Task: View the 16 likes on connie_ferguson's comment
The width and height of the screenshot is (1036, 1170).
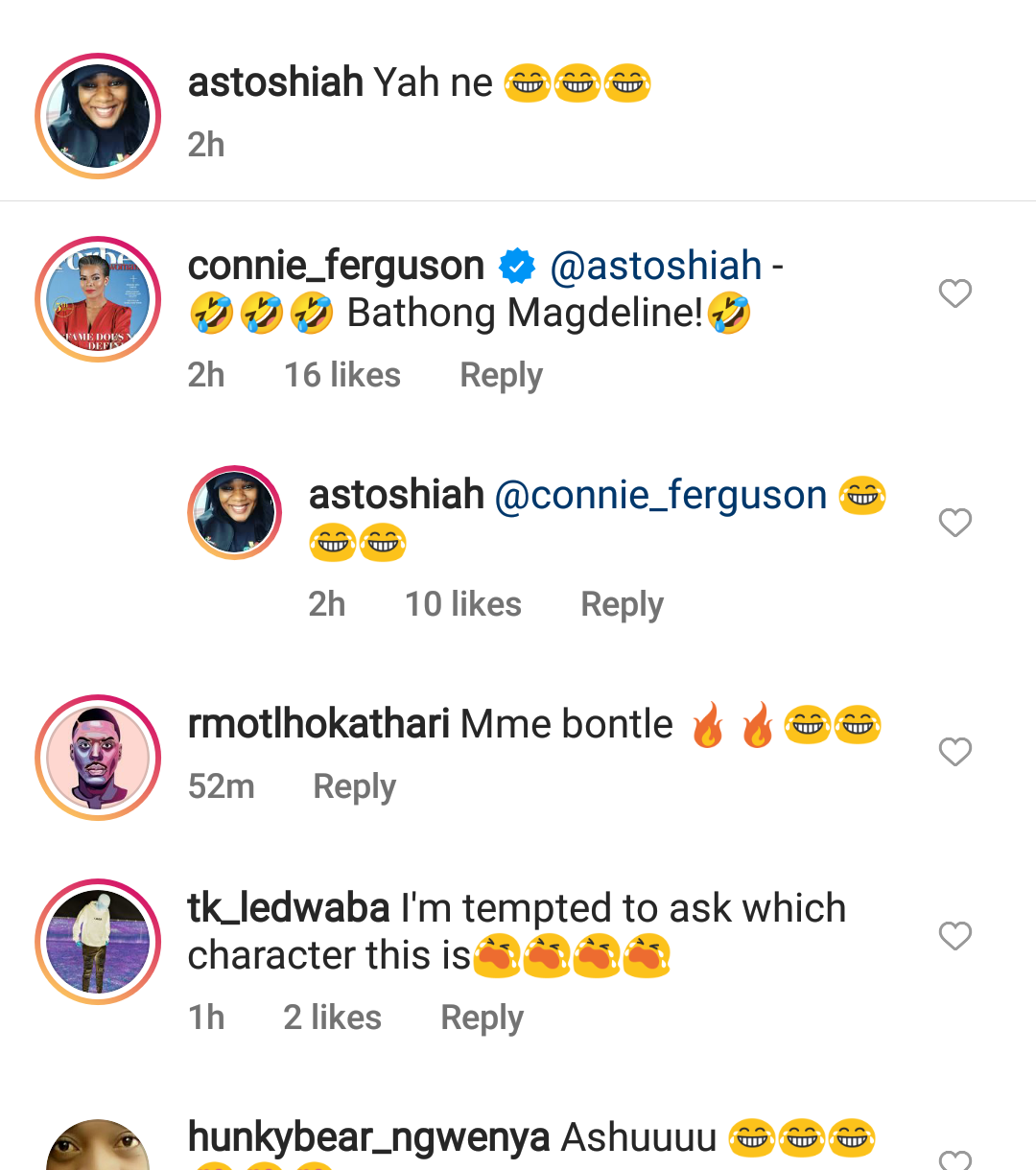Action: 342,375
